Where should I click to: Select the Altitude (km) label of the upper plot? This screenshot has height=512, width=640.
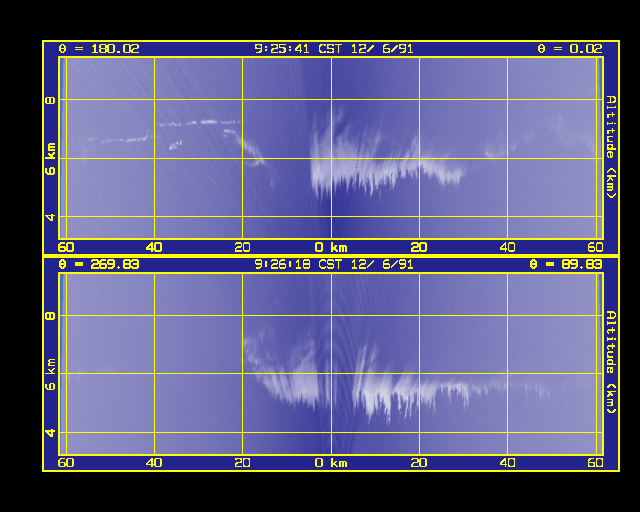click(x=611, y=147)
